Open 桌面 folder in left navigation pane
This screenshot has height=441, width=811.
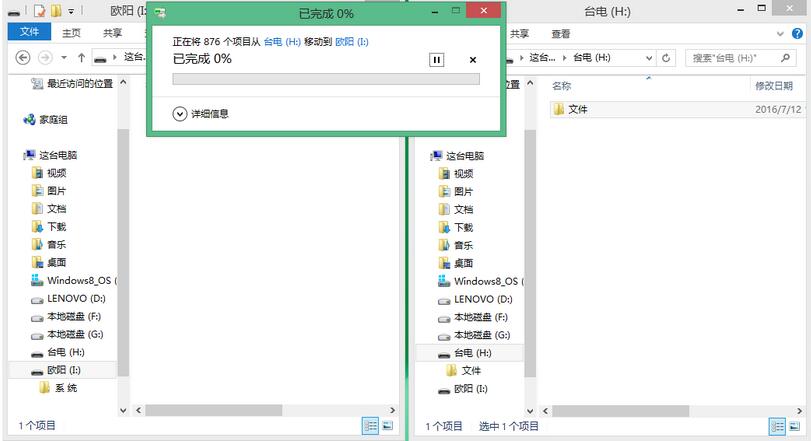point(49,262)
